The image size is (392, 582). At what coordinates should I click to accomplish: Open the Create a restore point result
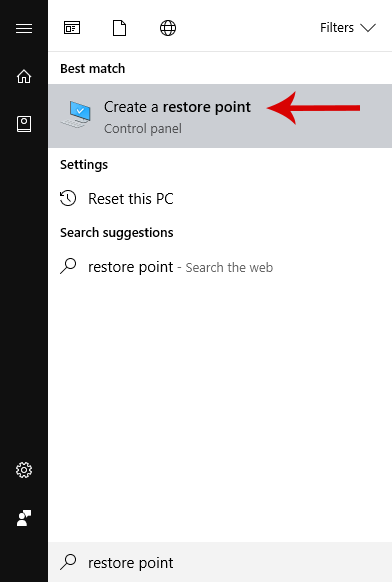220,116
